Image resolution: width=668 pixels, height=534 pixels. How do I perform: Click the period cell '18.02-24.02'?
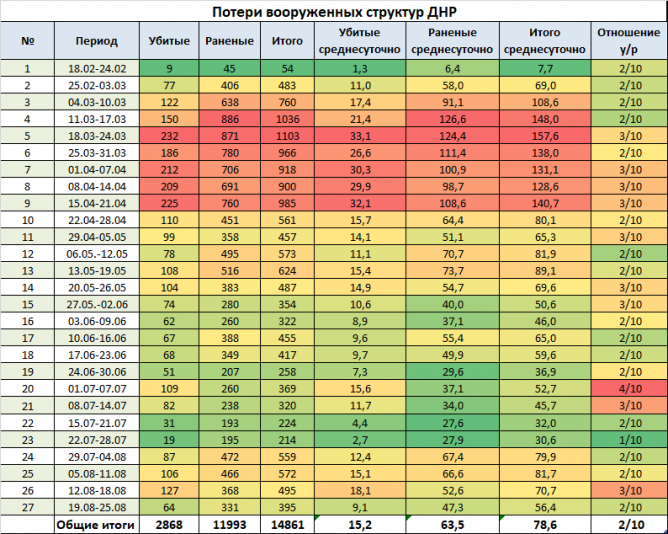[96, 68]
